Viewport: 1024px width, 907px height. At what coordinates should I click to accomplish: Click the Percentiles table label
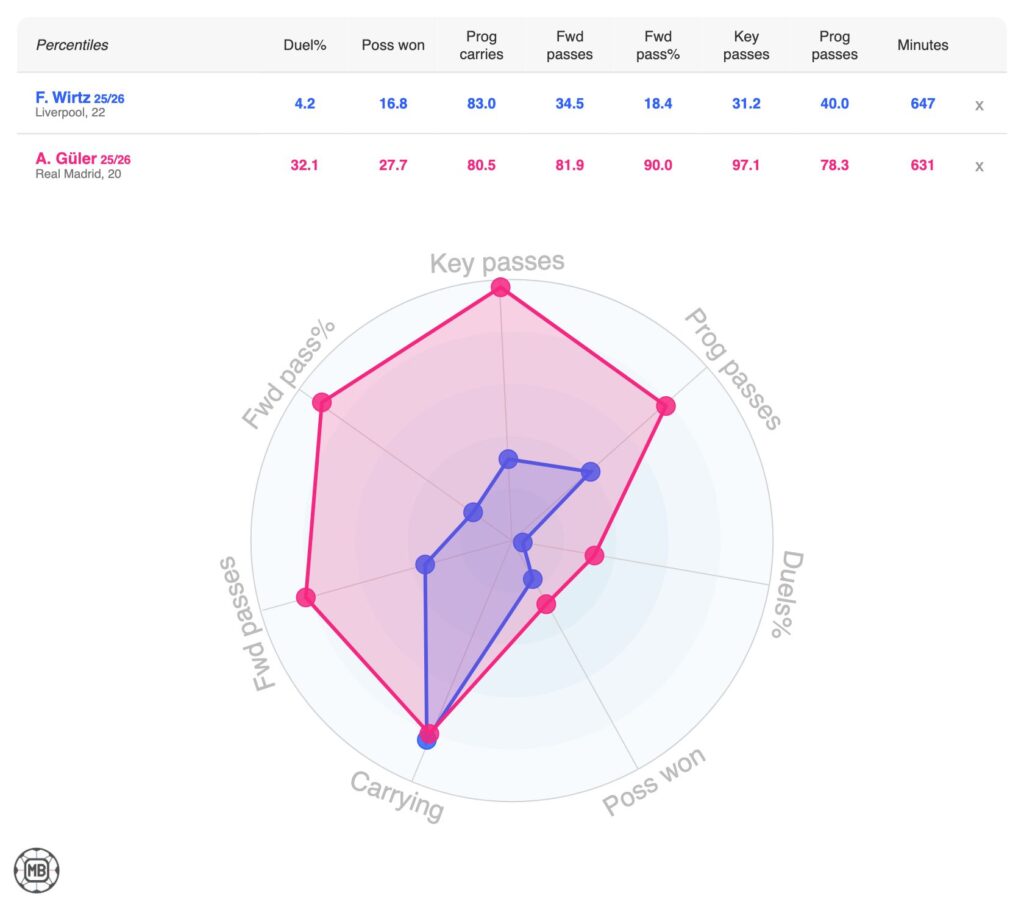[72, 45]
